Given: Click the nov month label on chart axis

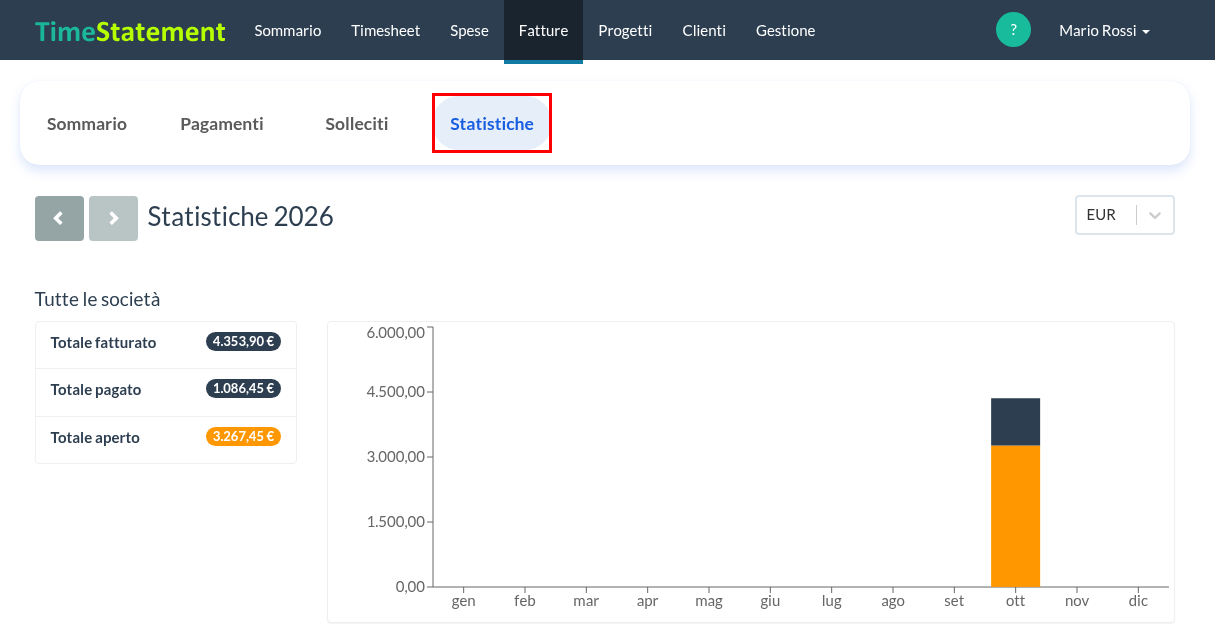Looking at the screenshot, I should point(1077,601).
